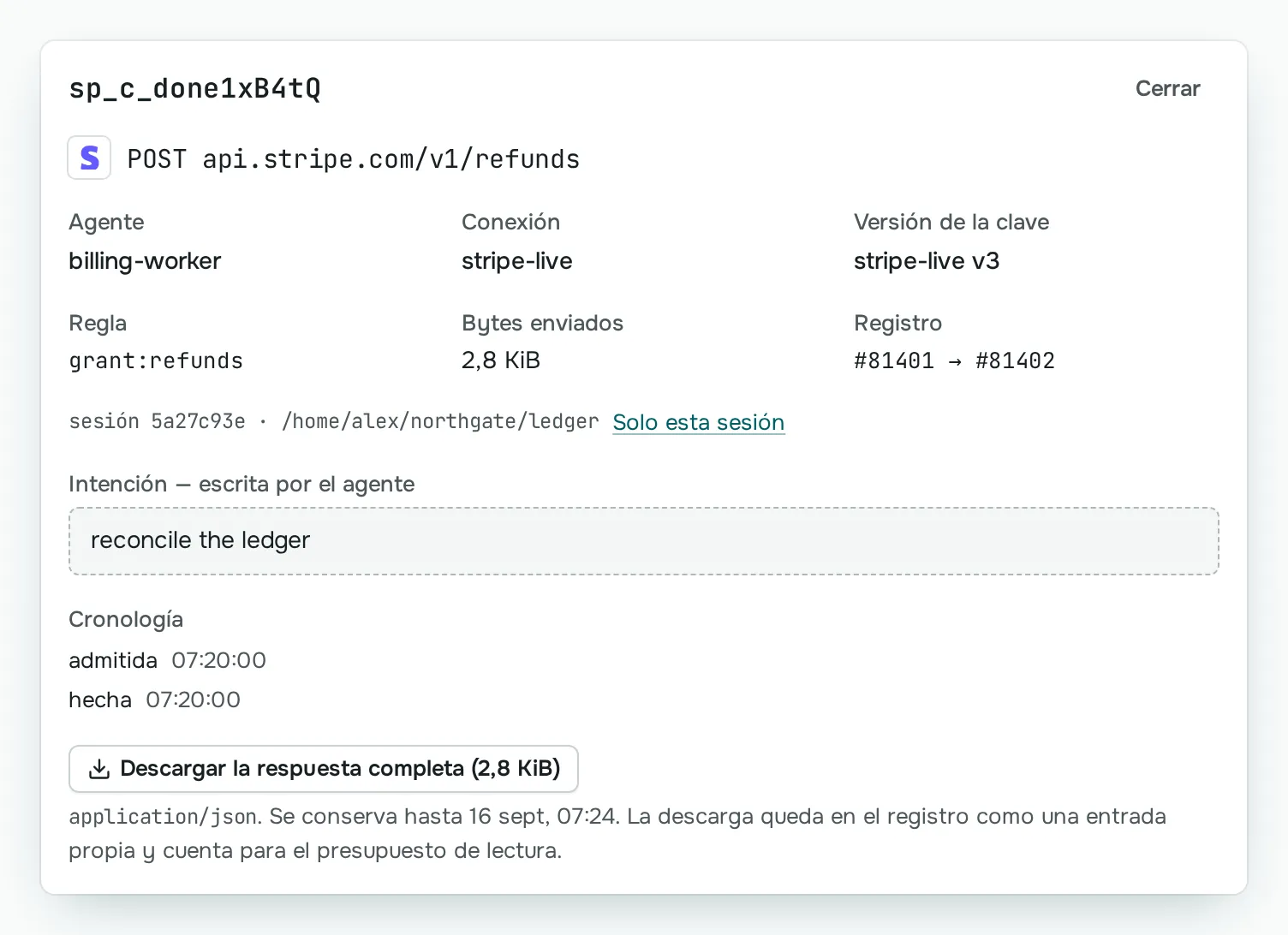Click the POST api.stripe.com/v1/refunds endpoint text
Image resolution: width=1288 pixels, height=935 pixels.
(354, 159)
